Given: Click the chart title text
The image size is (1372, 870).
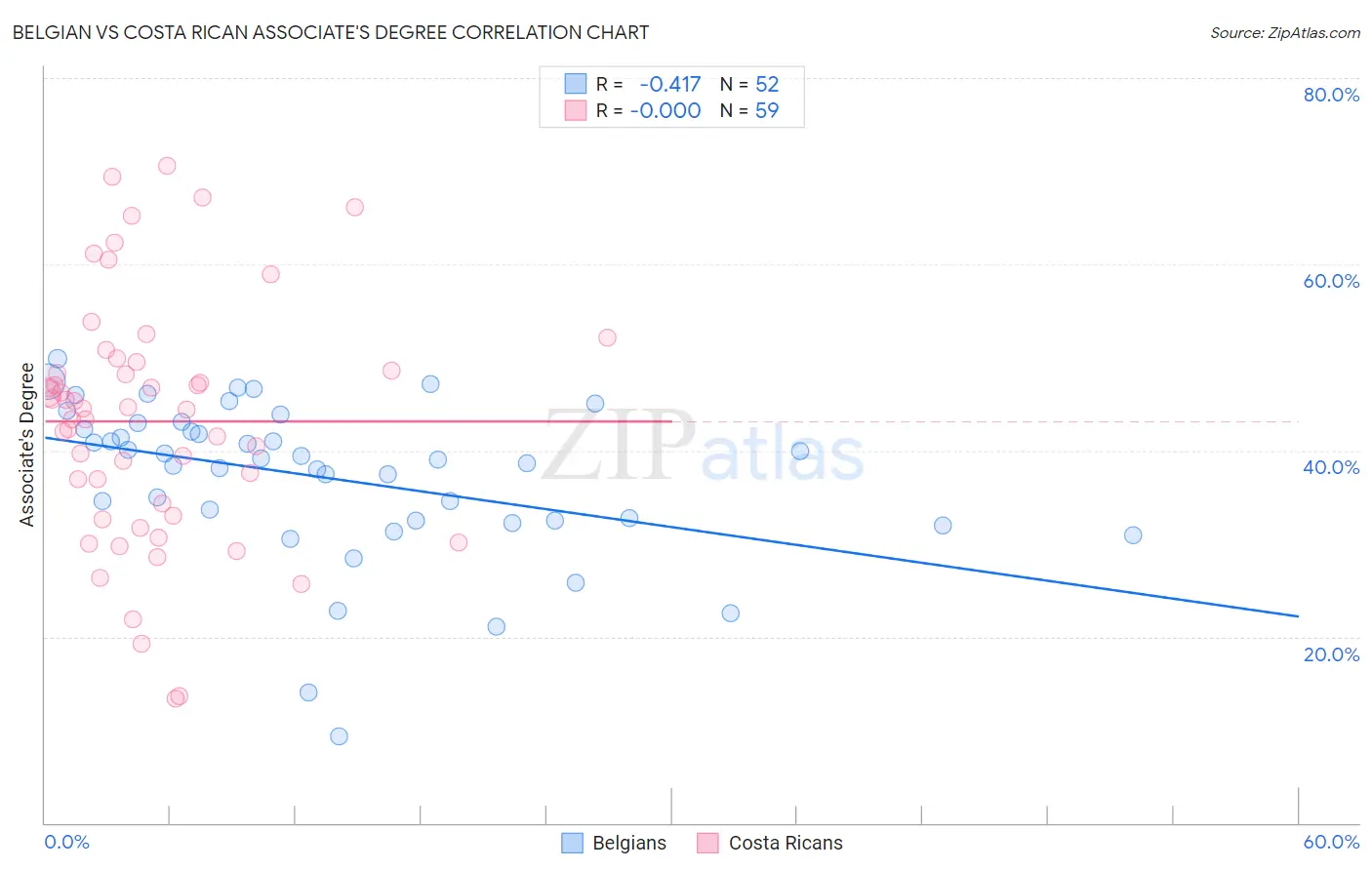Looking at the screenshot, I should [x=331, y=32].
